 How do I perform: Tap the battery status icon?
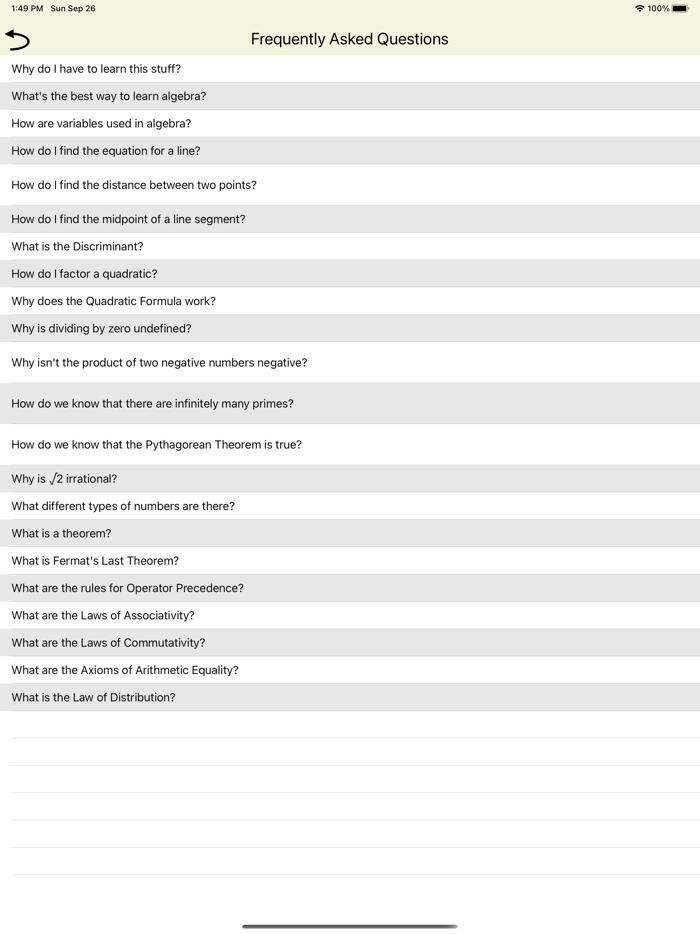tap(680, 8)
